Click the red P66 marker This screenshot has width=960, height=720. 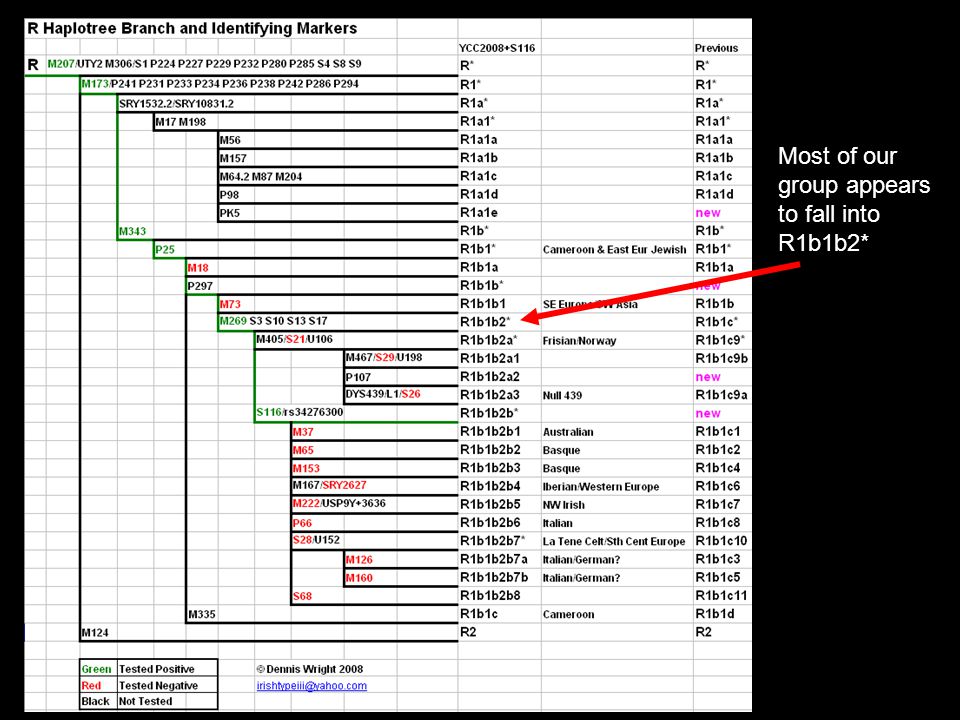click(x=302, y=523)
